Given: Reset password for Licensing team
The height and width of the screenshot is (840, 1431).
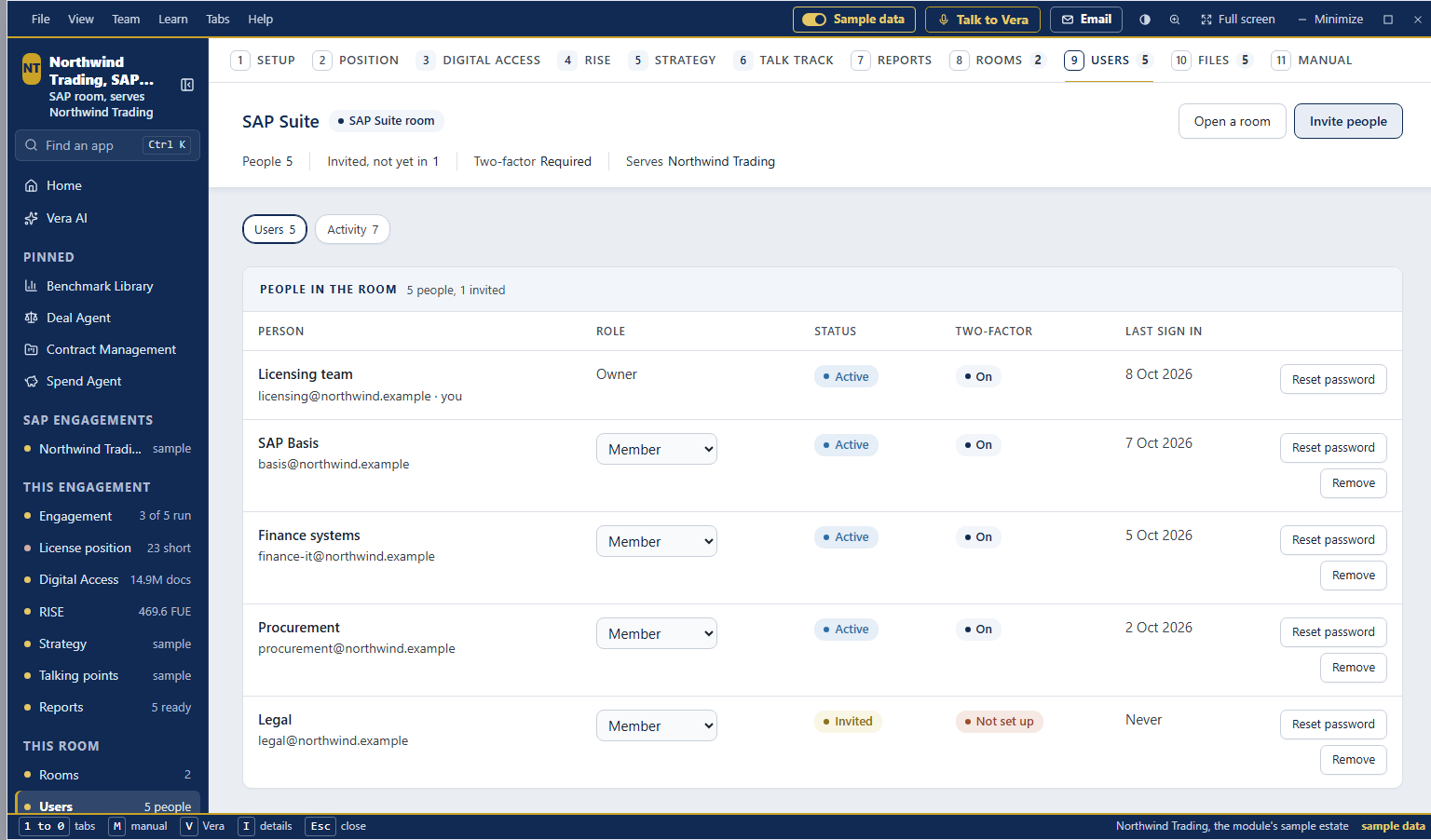Looking at the screenshot, I should [1333, 379].
